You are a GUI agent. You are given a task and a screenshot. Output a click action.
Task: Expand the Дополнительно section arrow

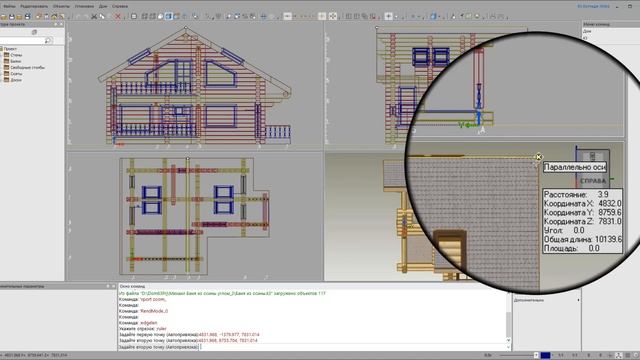pos(578,300)
